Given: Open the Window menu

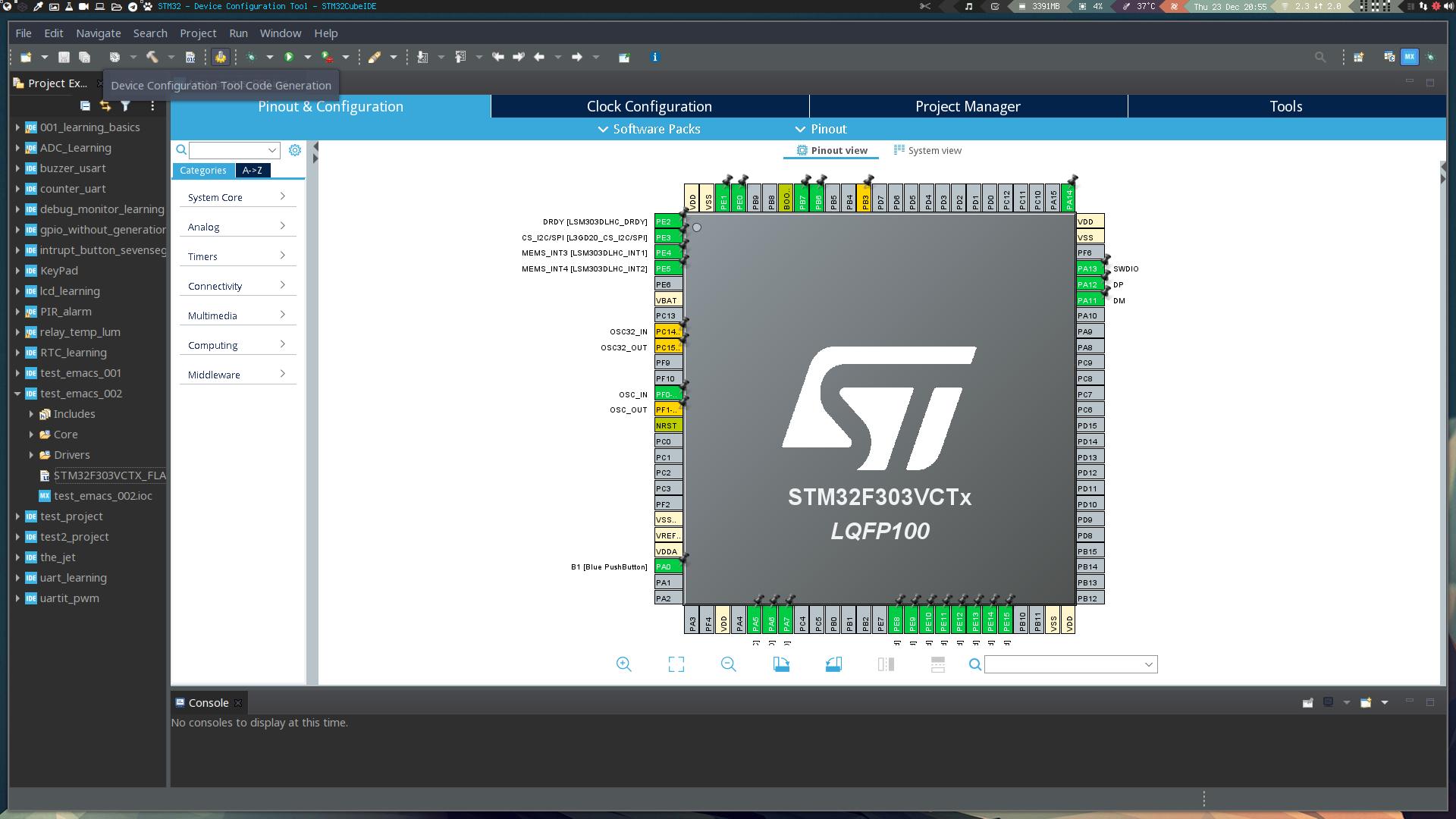Looking at the screenshot, I should [281, 33].
